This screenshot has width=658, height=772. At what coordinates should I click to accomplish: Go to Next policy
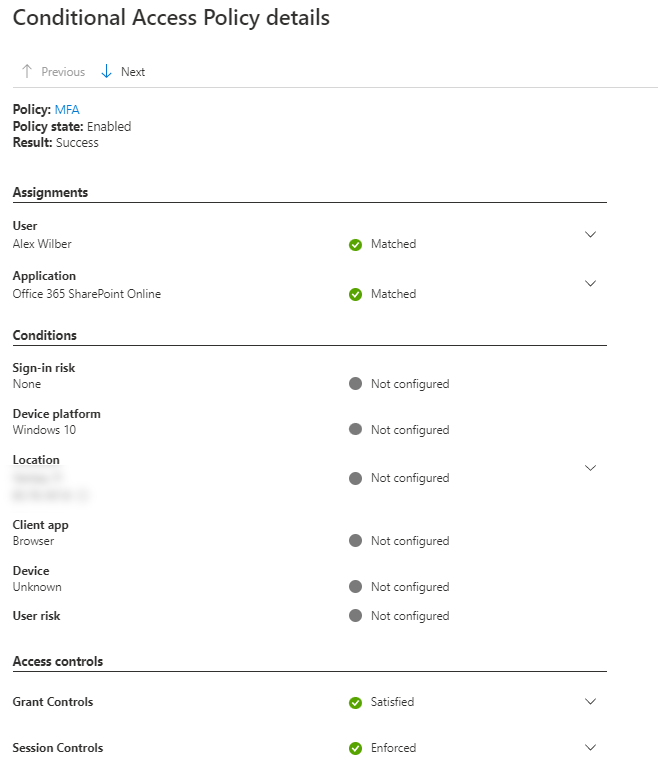(x=133, y=72)
